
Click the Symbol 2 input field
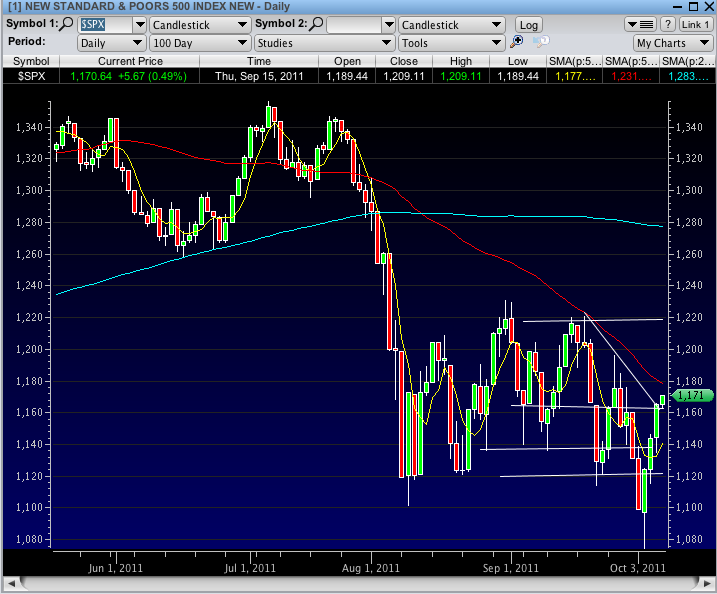pyautogui.click(x=359, y=24)
